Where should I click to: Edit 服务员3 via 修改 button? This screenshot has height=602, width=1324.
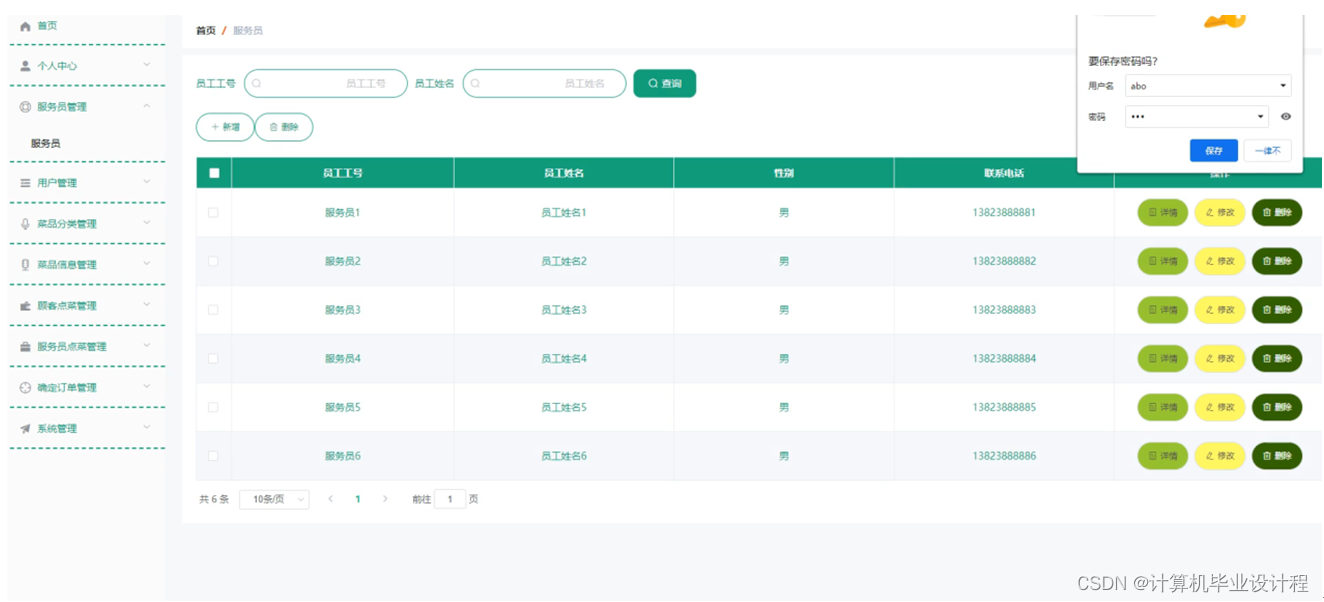point(1220,310)
